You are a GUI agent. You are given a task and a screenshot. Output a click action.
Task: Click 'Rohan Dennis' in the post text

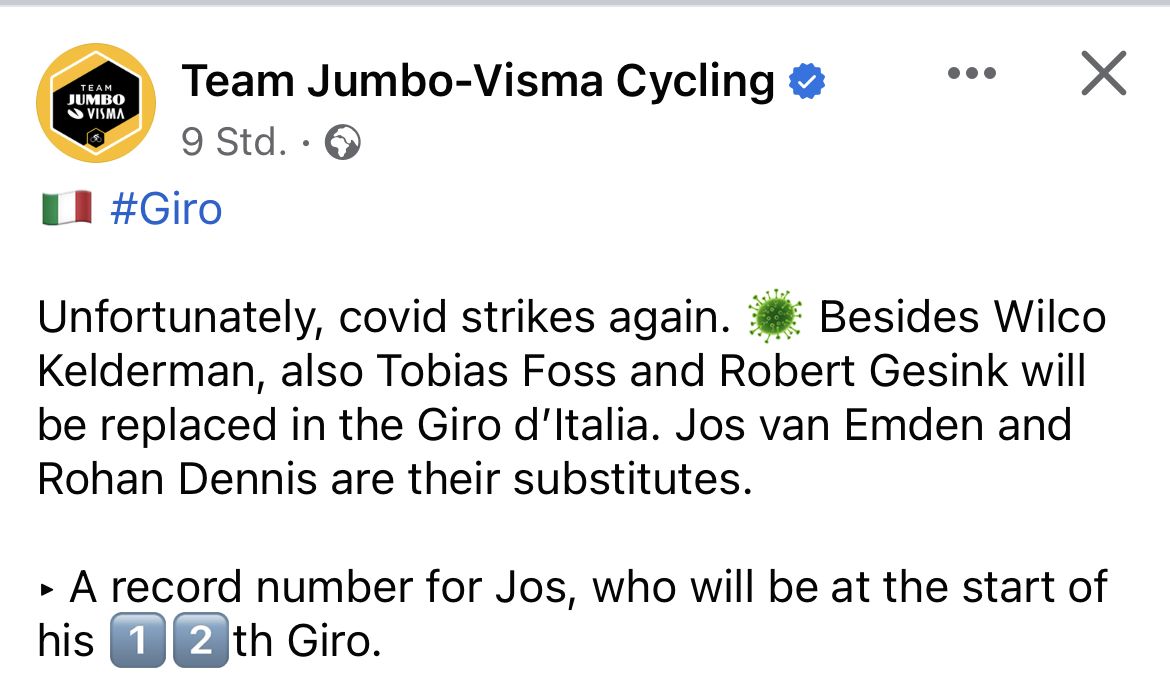click(175, 478)
